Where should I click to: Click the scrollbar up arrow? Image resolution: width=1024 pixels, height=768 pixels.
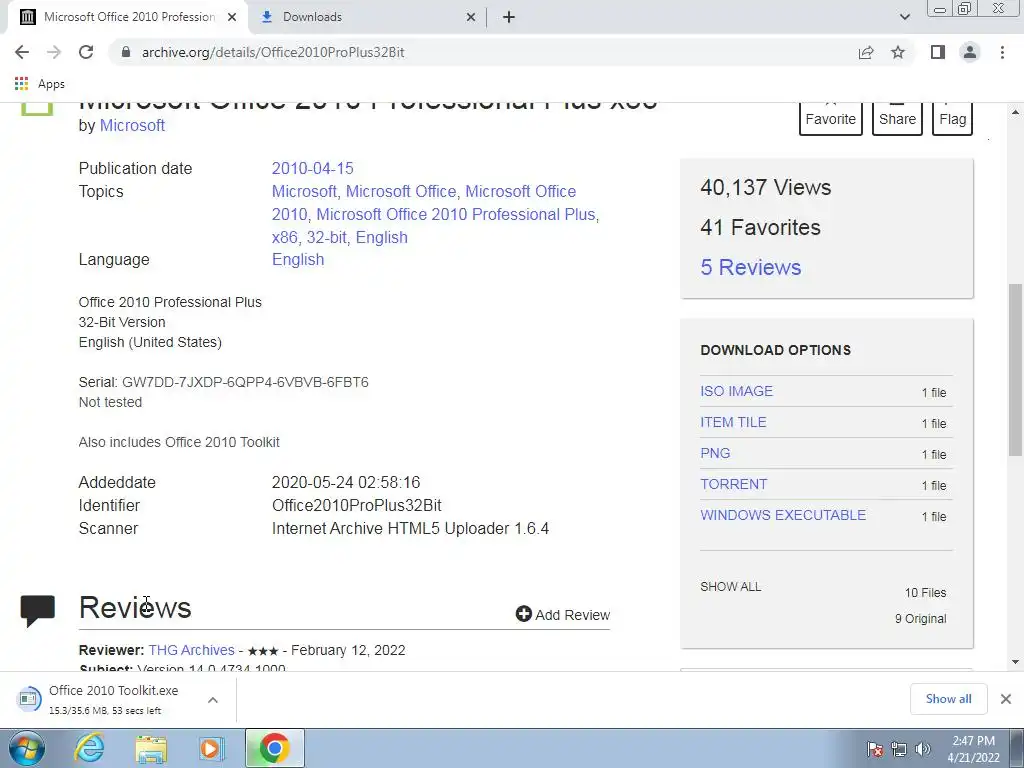pyautogui.click(x=1015, y=112)
